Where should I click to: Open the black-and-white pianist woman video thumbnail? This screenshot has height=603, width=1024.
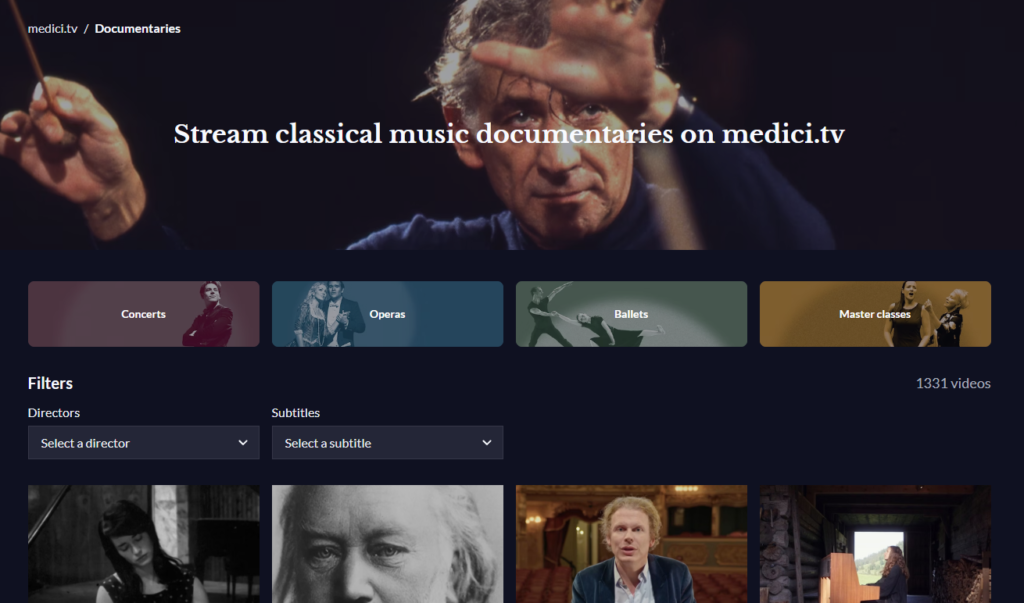pos(144,544)
